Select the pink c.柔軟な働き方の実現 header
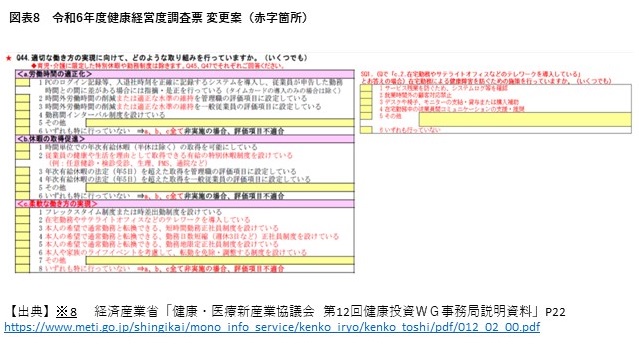Screen dimensions: 639x363 185,204
